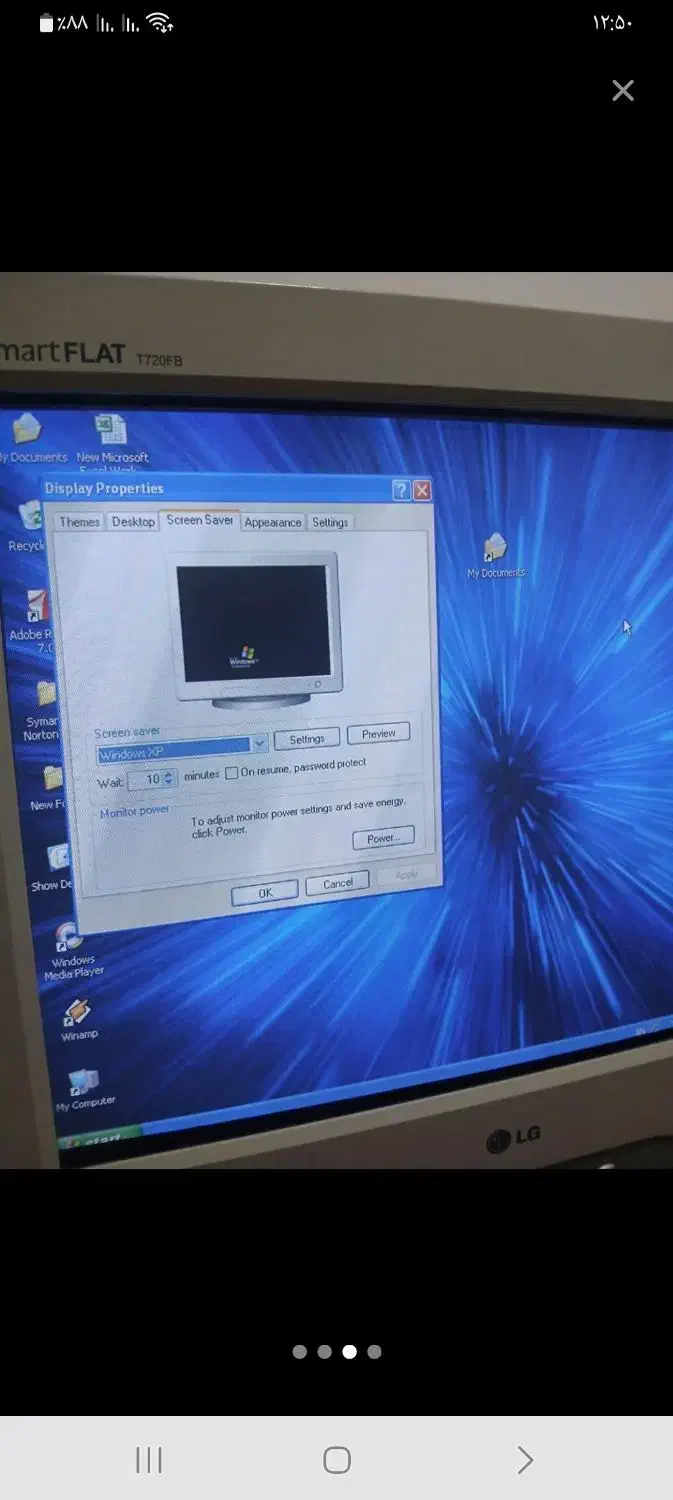Open My Documents icon on desktop right side
Viewport: 673px width, 1500px height.
point(495,556)
